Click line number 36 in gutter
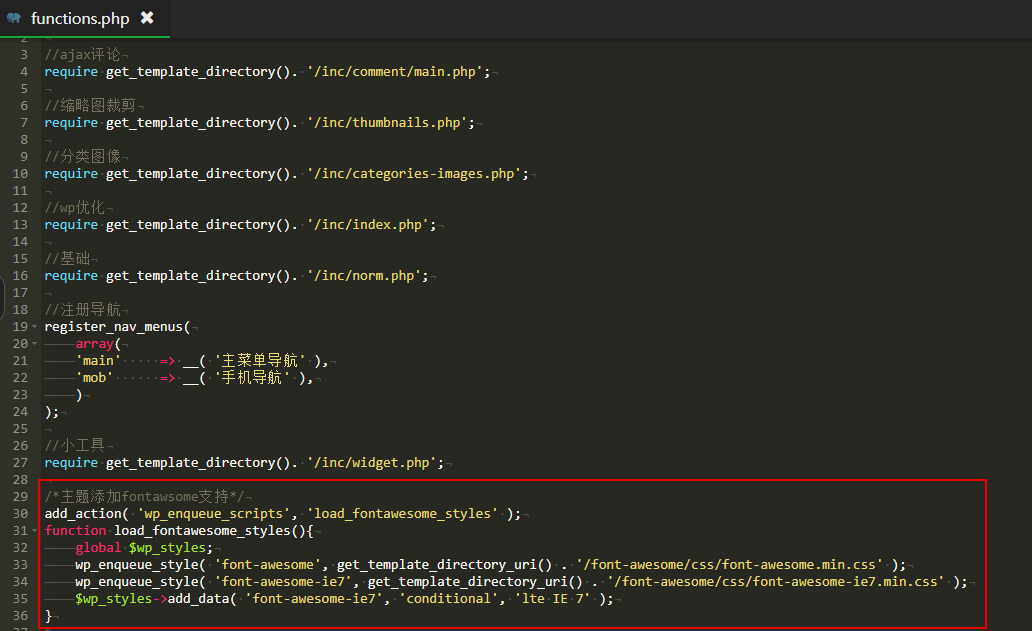Screen dimensions: 1032x631 click(x=20, y=615)
